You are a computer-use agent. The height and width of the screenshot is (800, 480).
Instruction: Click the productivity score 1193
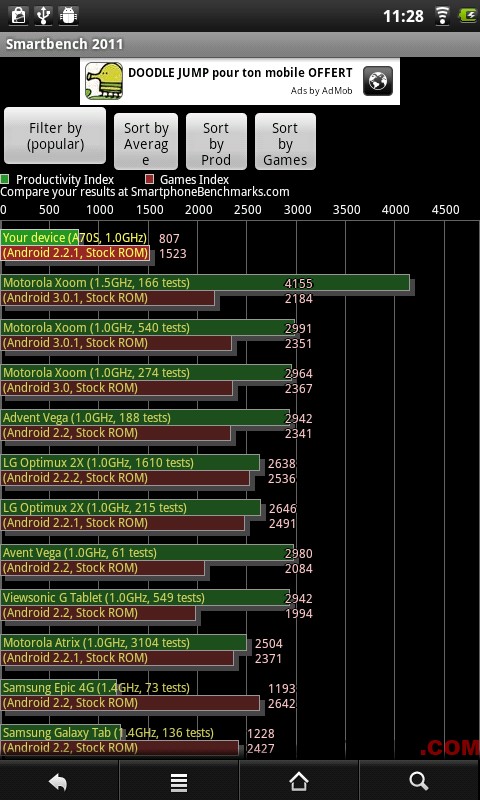click(x=282, y=689)
